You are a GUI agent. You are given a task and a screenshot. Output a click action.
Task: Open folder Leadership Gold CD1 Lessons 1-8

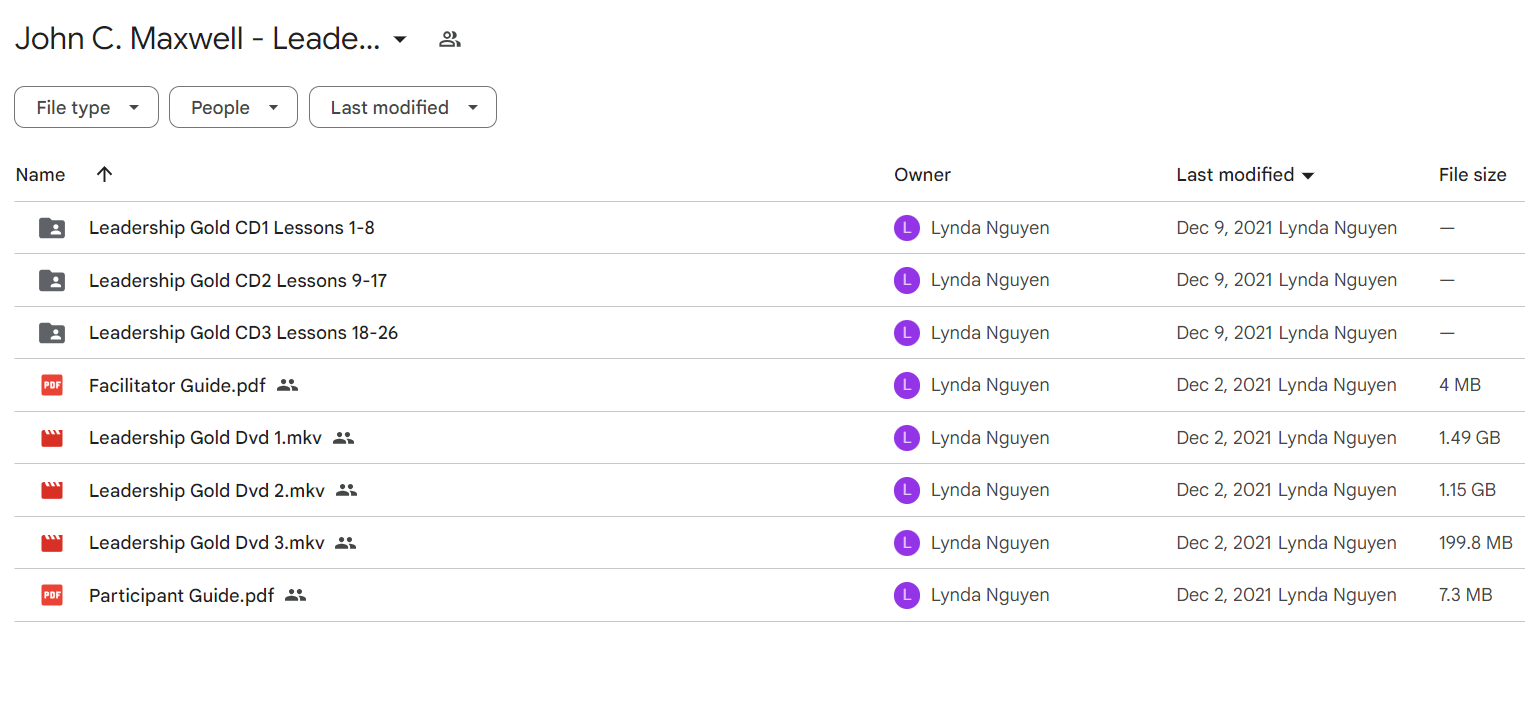[232, 228]
